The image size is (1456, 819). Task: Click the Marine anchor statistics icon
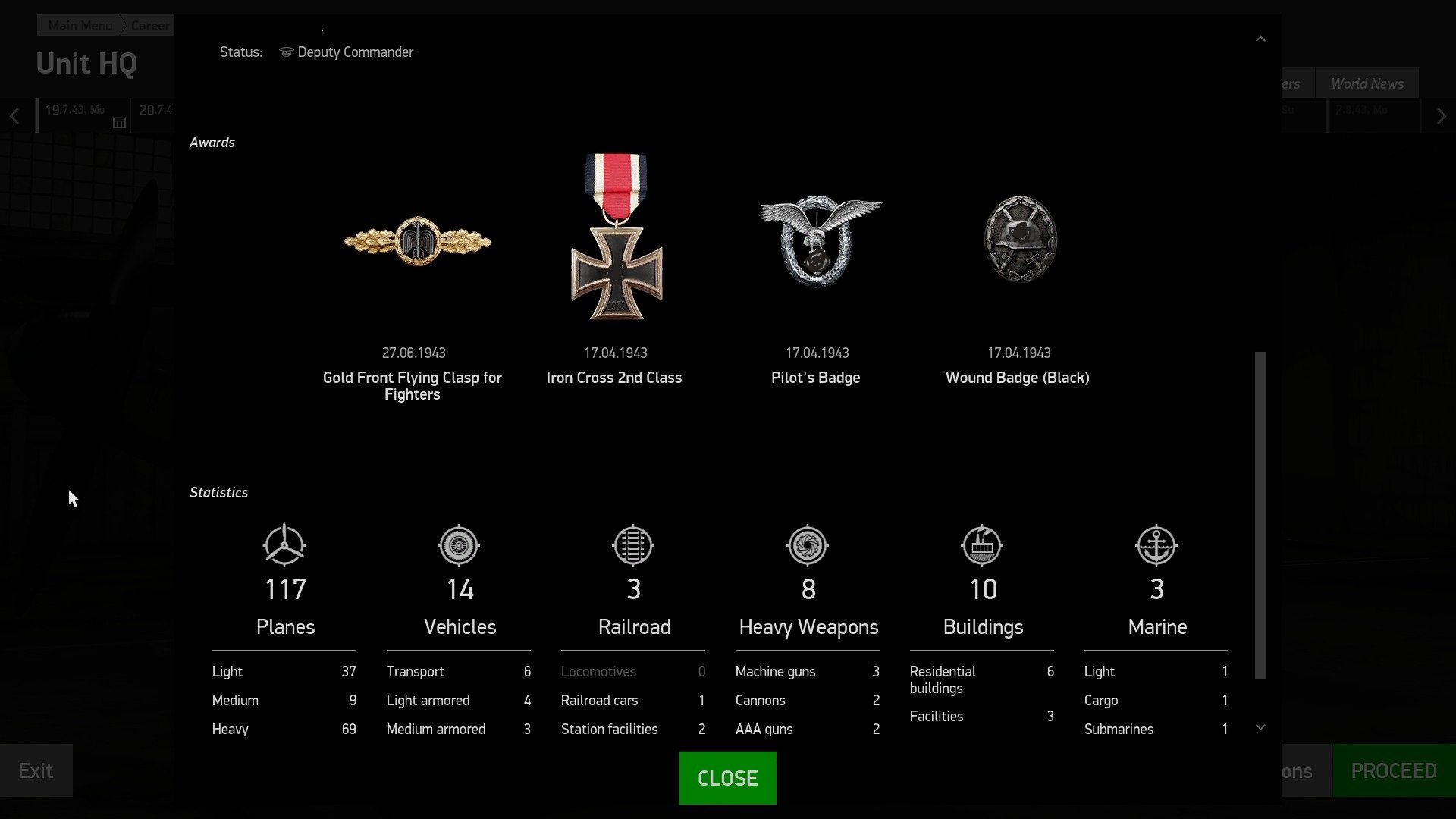[x=1156, y=544]
